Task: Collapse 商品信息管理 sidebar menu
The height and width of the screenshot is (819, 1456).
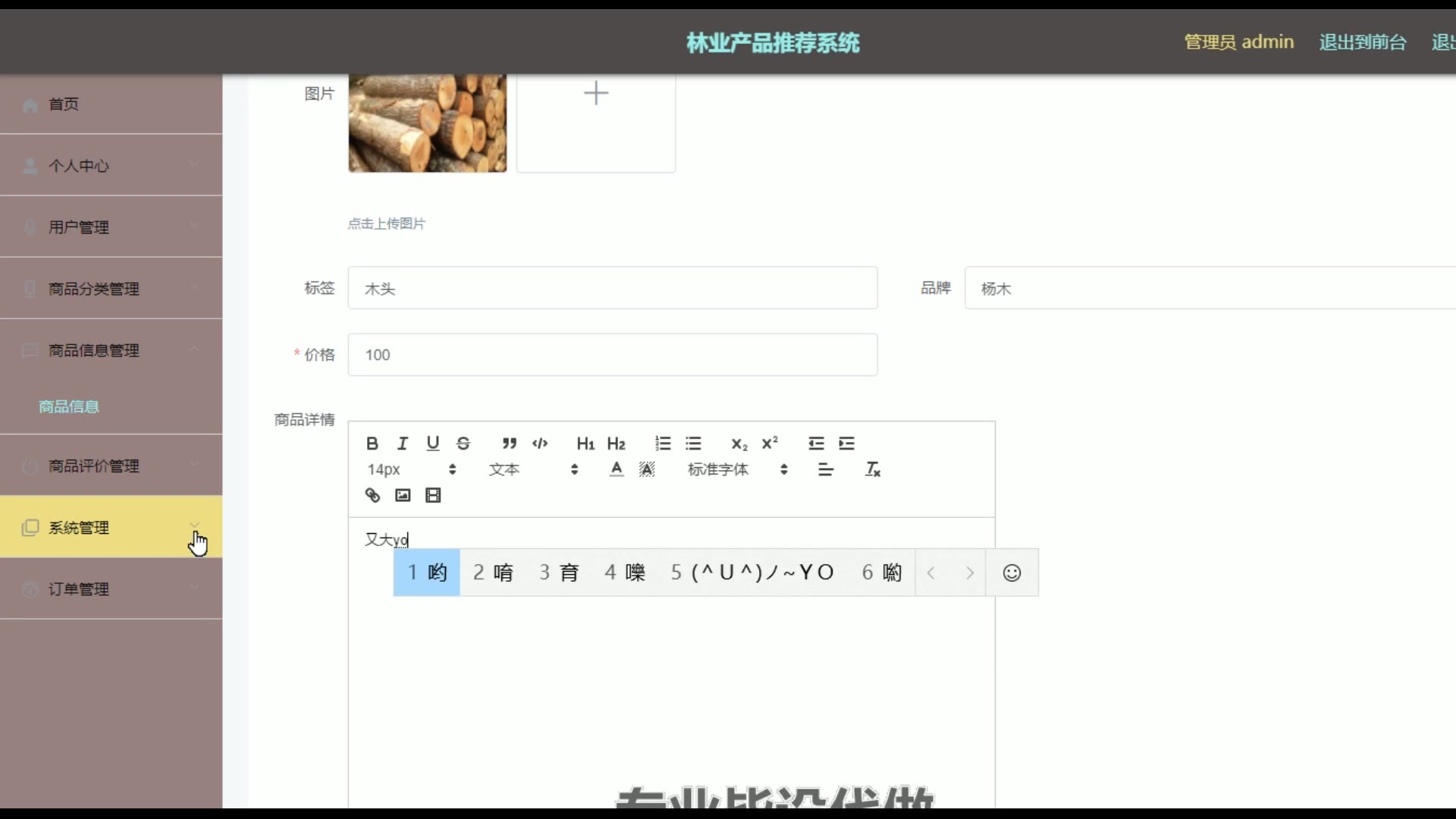Action: point(111,350)
